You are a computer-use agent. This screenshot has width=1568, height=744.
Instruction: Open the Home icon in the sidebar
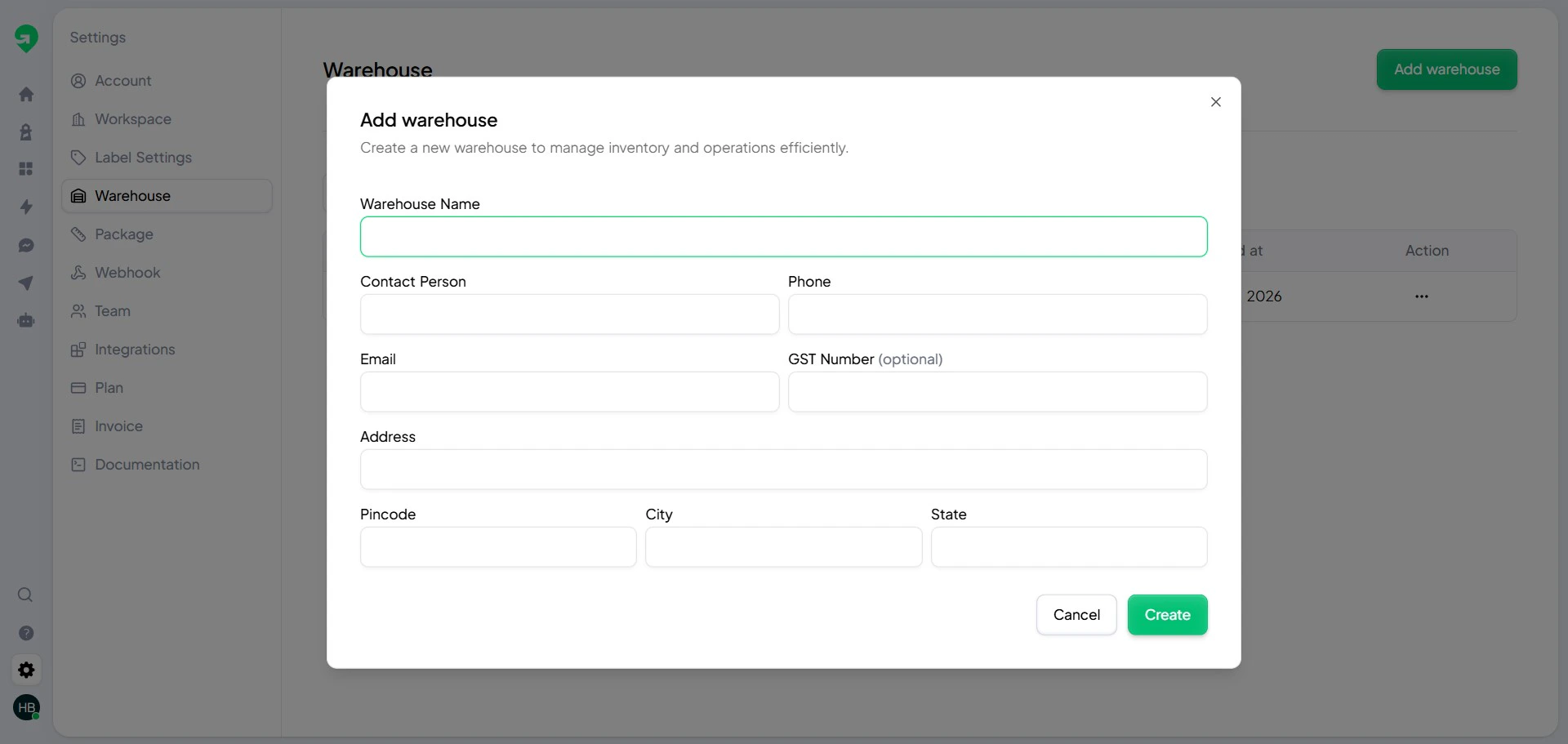[26, 94]
